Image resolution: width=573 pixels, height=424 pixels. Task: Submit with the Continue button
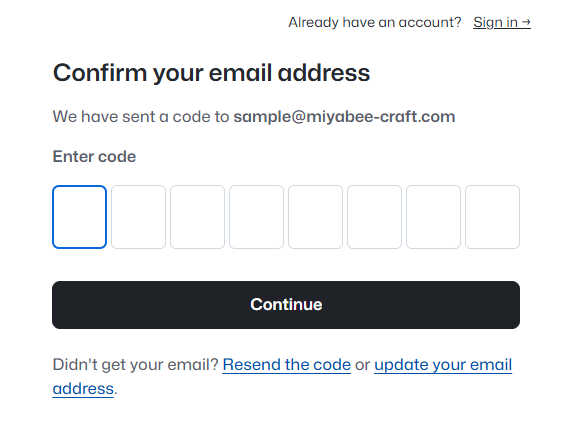pos(286,305)
